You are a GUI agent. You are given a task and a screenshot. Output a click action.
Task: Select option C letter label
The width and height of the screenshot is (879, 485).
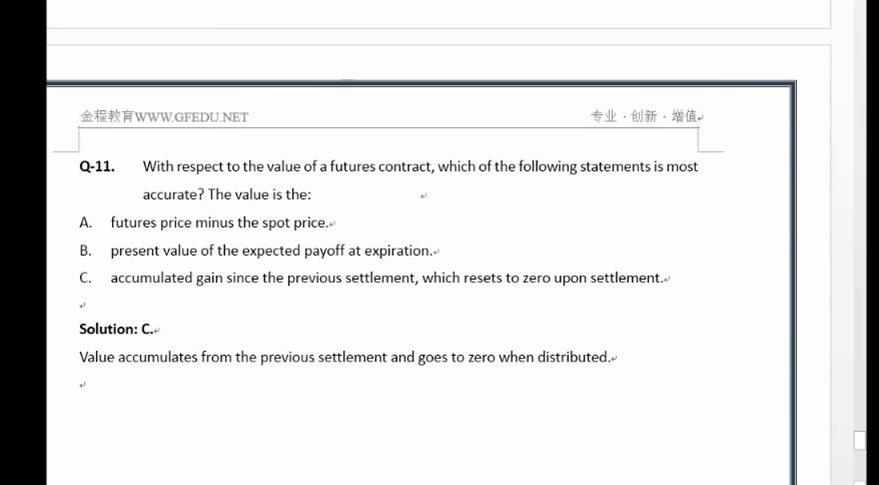[85, 278]
